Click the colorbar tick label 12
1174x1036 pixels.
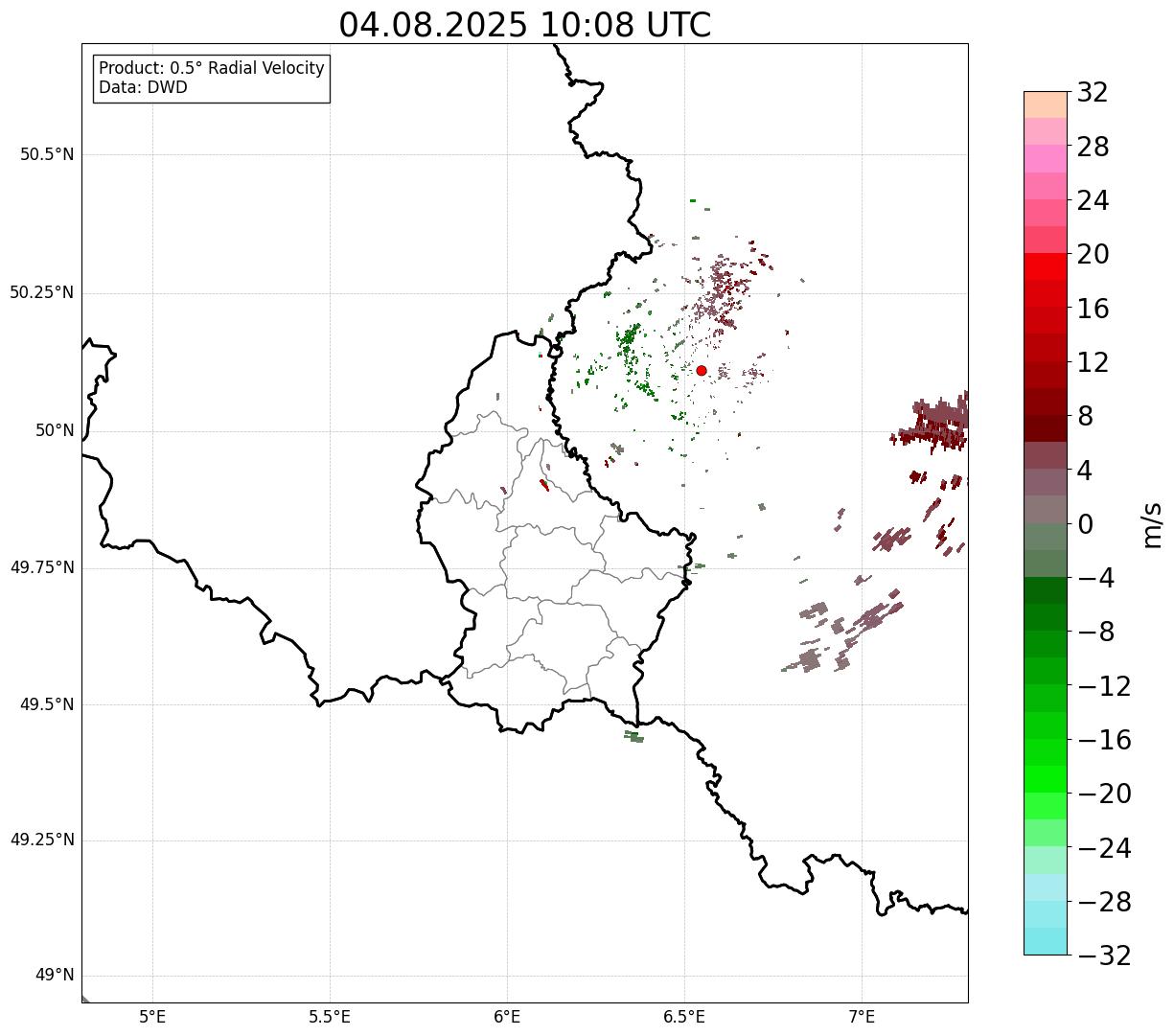pyautogui.click(x=1093, y=362)
